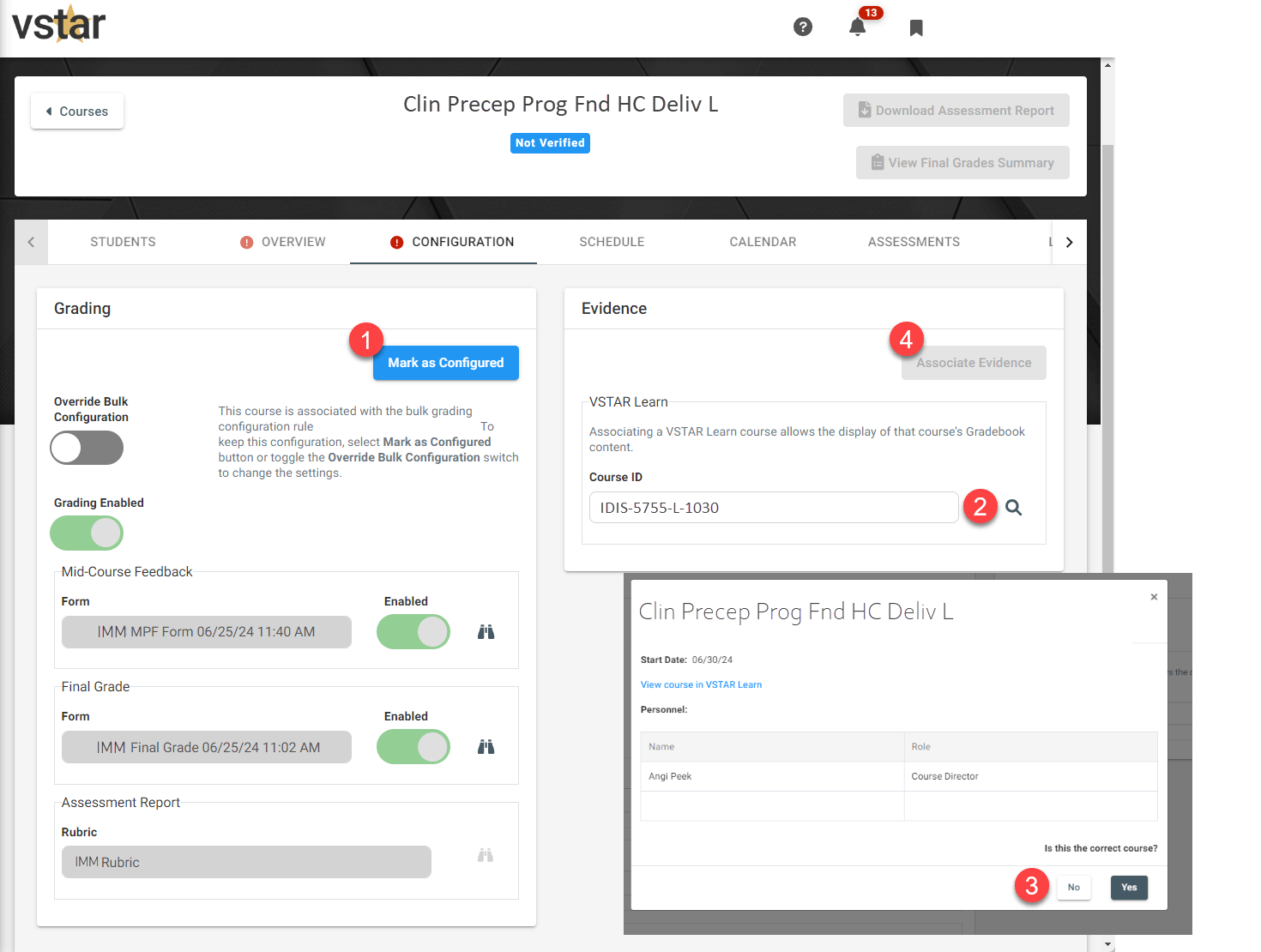Choose No in the course dialog
The image size is (1261, 952).
coord(1074,888)
